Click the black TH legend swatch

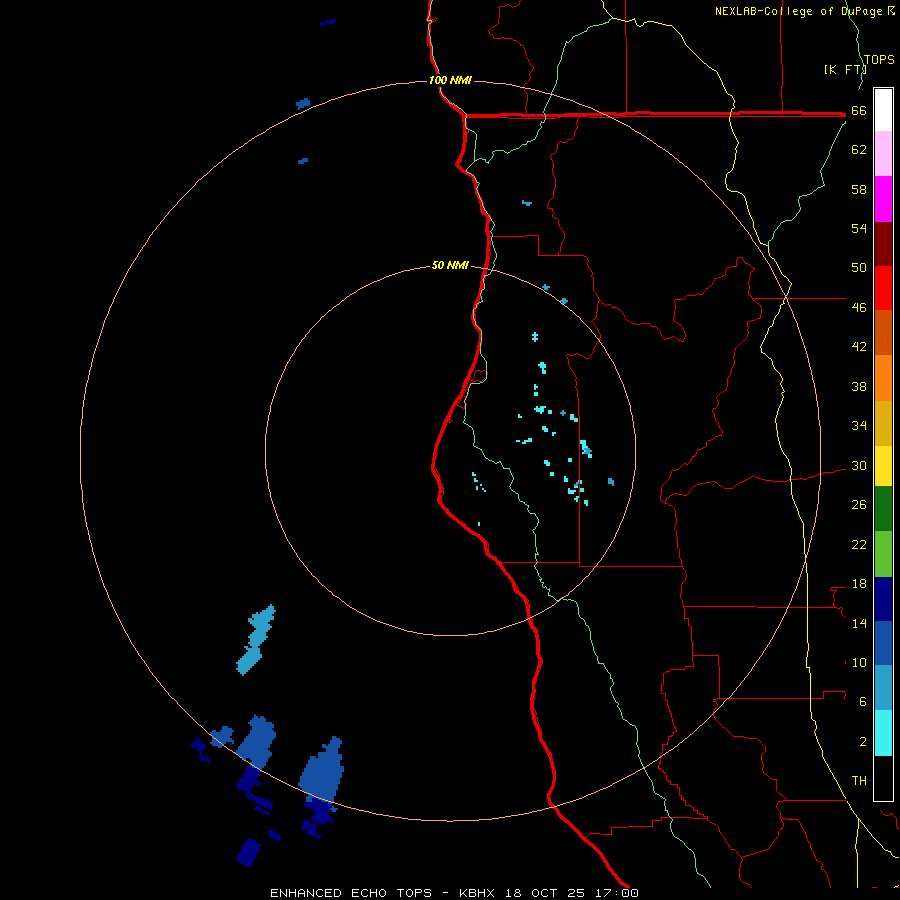[x=883, y=778]
